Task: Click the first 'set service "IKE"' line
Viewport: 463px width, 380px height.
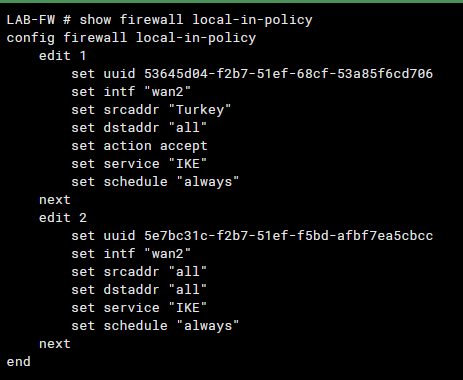Action: [x=139, y=164]
